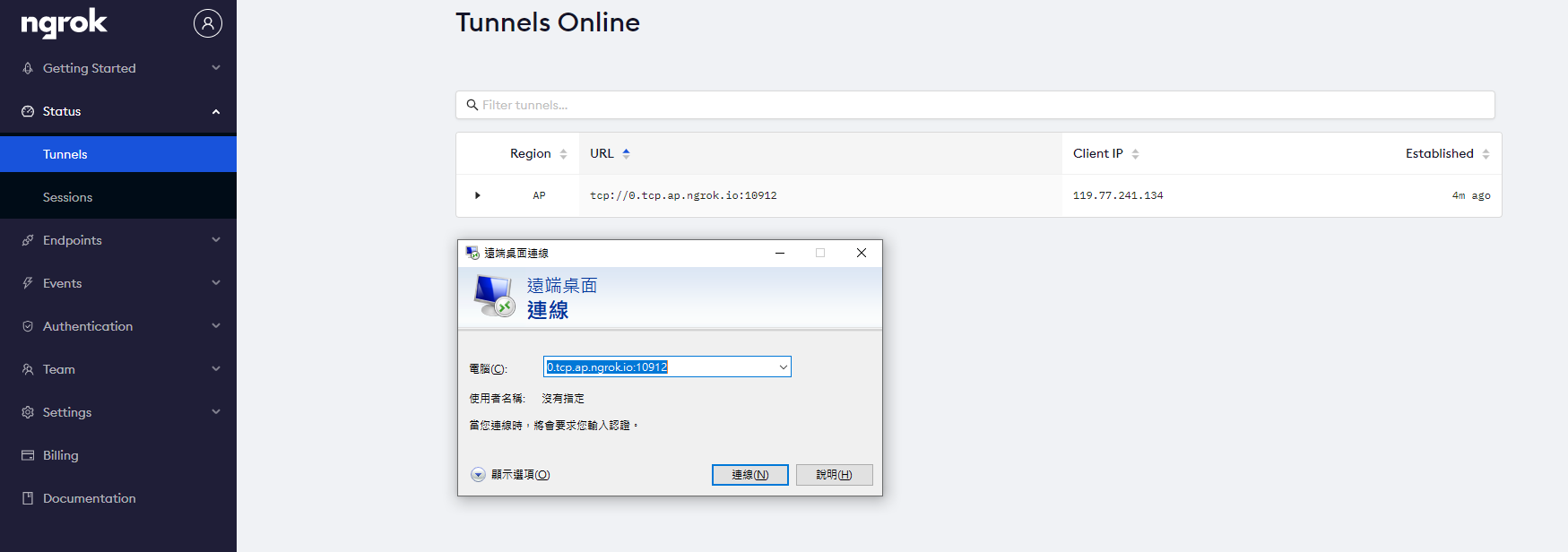Click the Status gauge icon
This screenshot has height=552, width=1568.
coord(28,111)
